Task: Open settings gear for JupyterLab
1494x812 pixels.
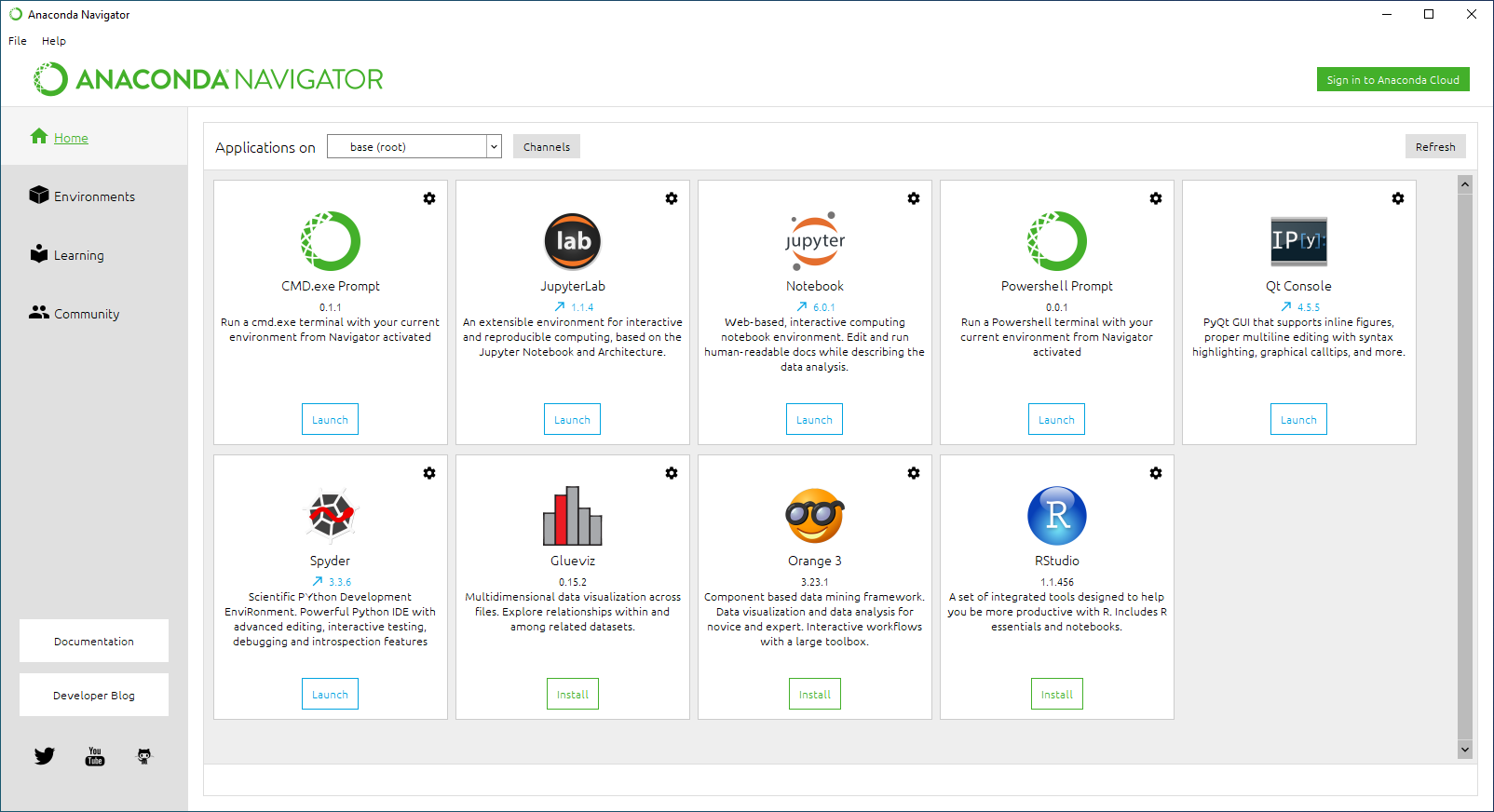Action: (672, 198)
